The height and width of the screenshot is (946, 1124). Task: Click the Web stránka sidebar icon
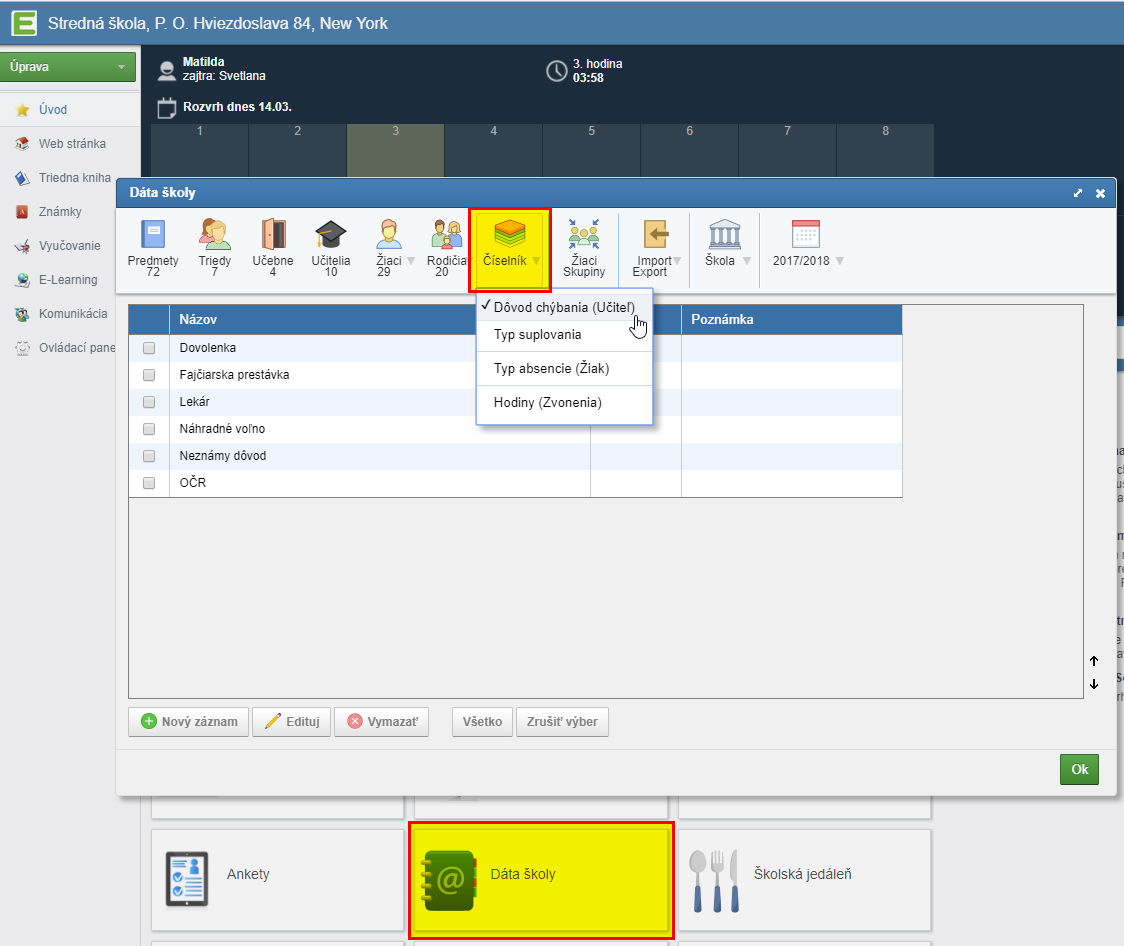pos(23,143)
